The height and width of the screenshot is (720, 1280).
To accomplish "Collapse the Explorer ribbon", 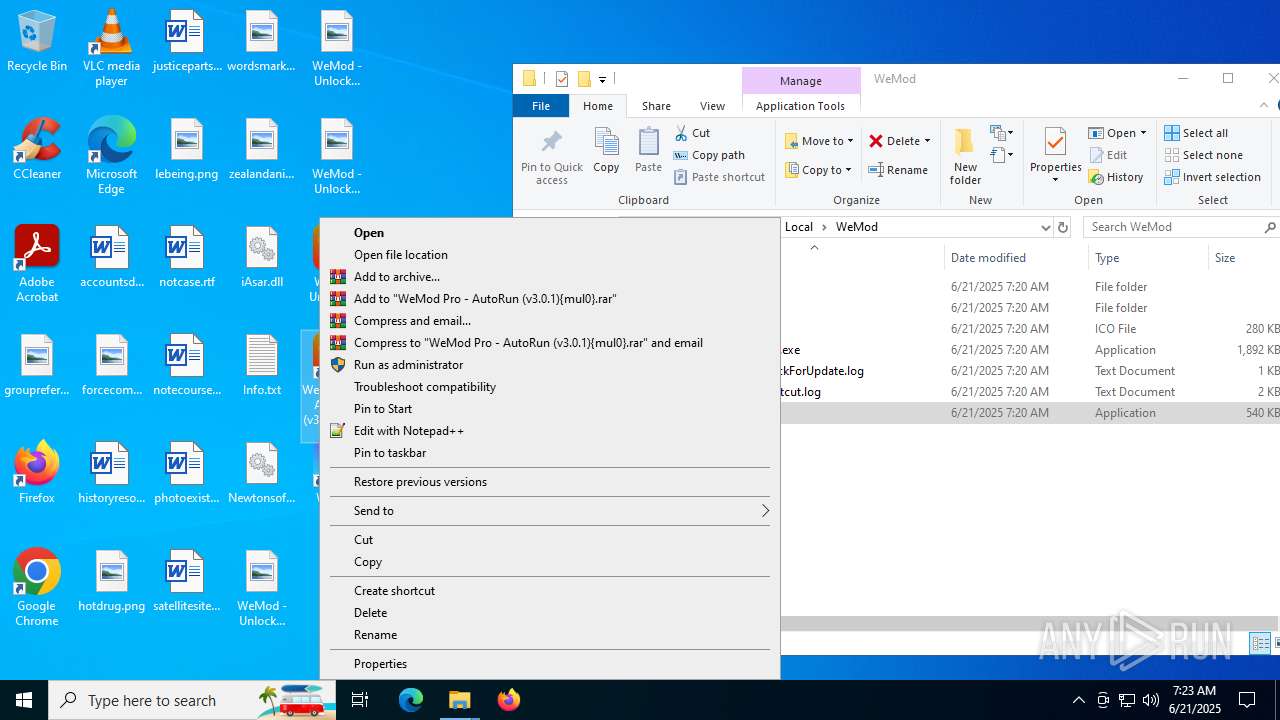I will (1264, 105).
